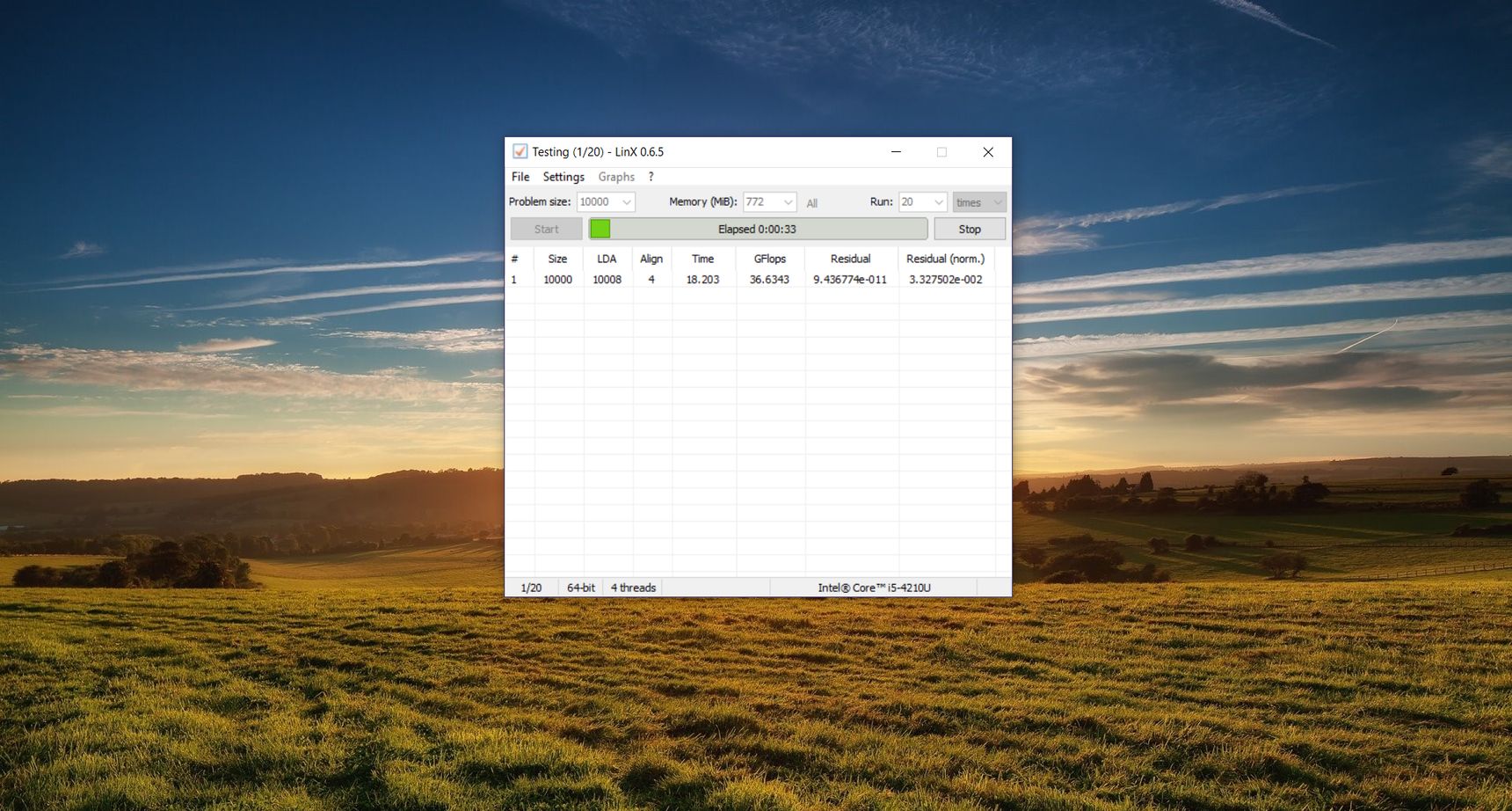Image resolution: width=1512 pixels, height=811 pixels.
Task: Stop the running test
Action: (970, 230)
